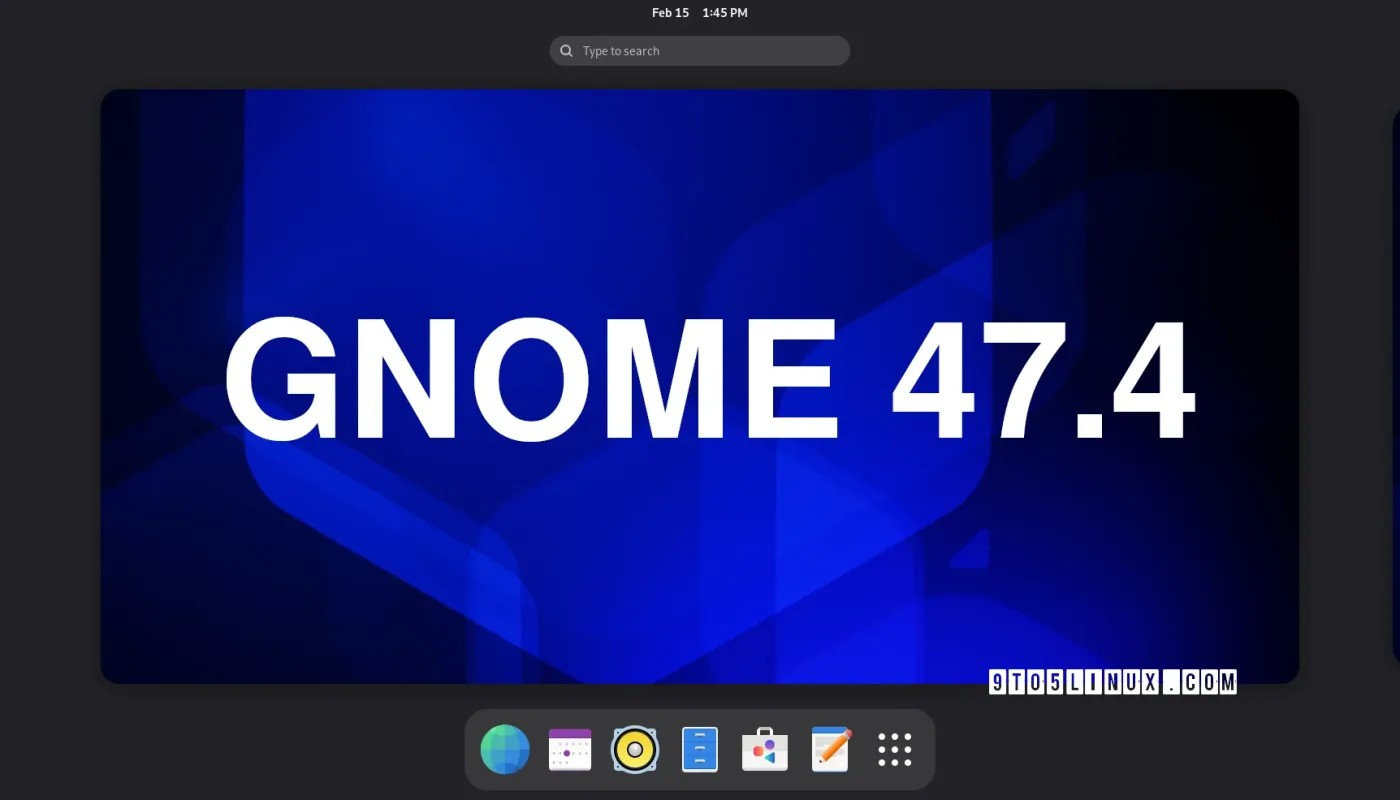Open the clock menu in the top bar
This screenshot has width=1400, height=800.
(699, 13)
